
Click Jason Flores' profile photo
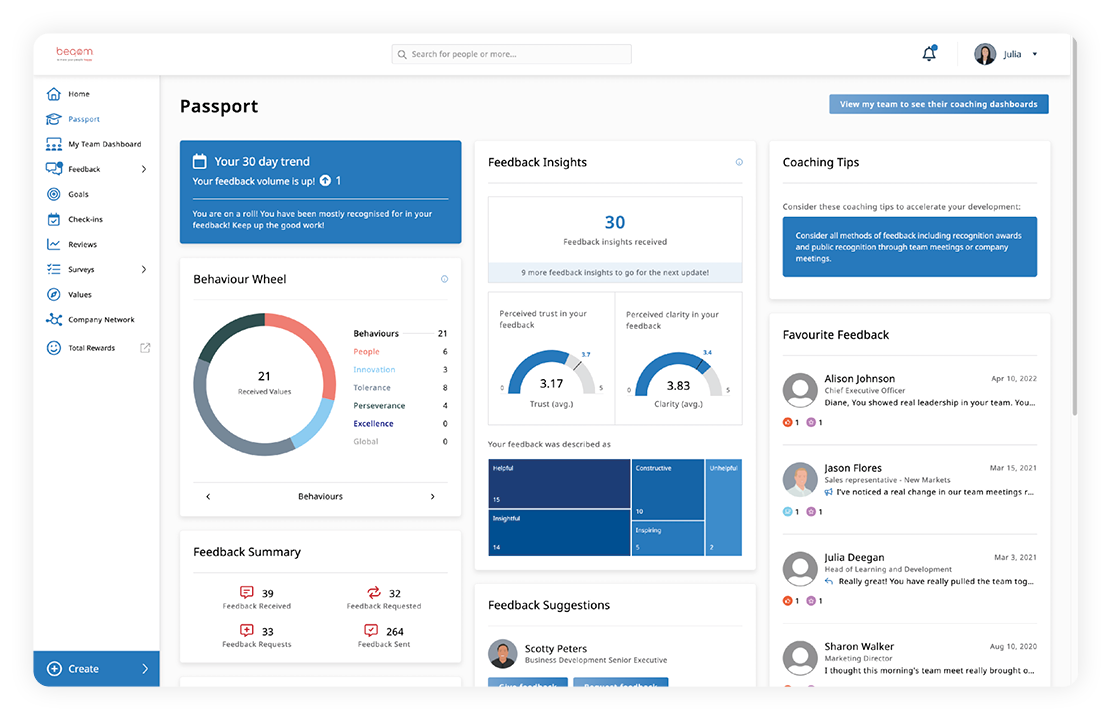coord(800,480)
